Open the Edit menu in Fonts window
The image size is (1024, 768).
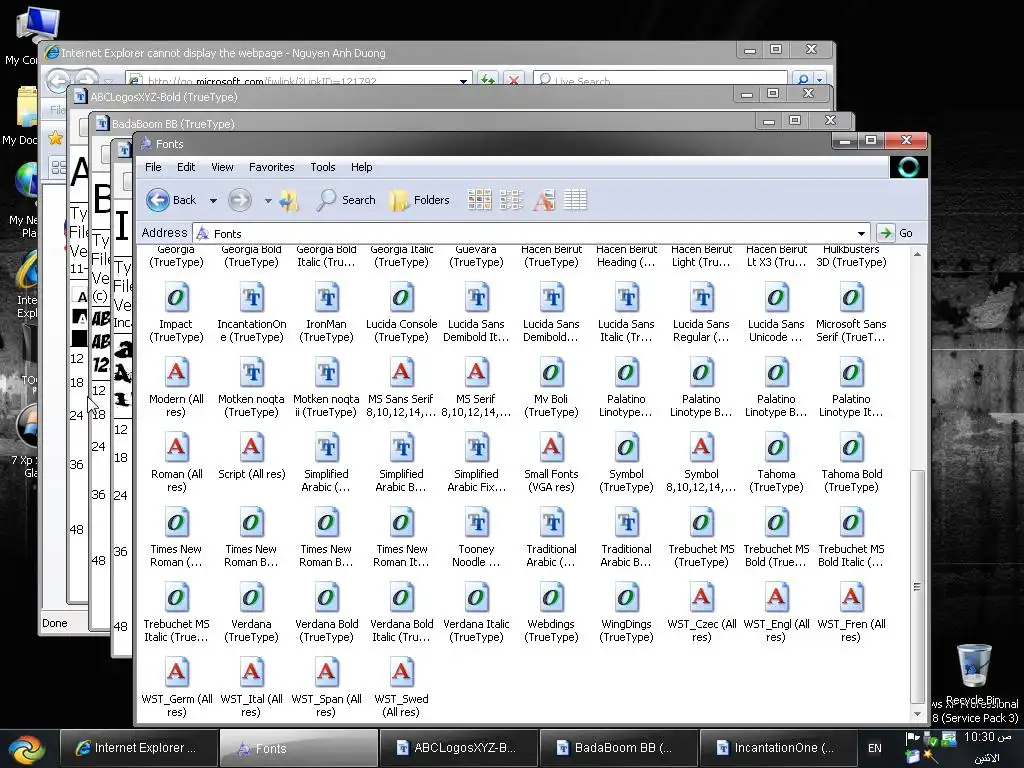click(185, 167)
